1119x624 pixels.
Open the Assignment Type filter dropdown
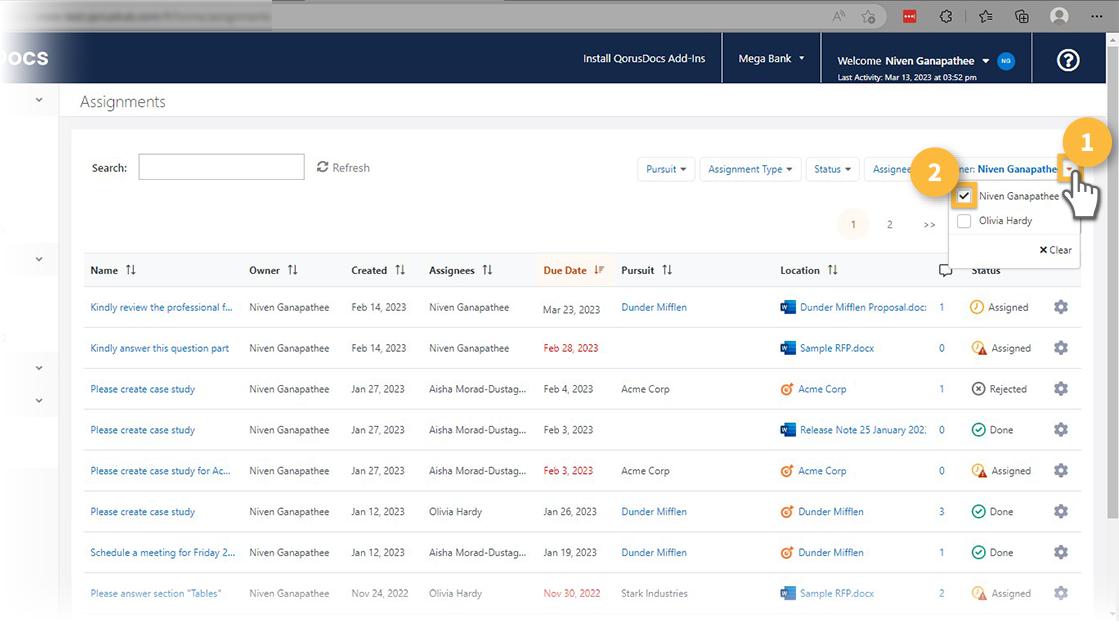tap(751, 169)
